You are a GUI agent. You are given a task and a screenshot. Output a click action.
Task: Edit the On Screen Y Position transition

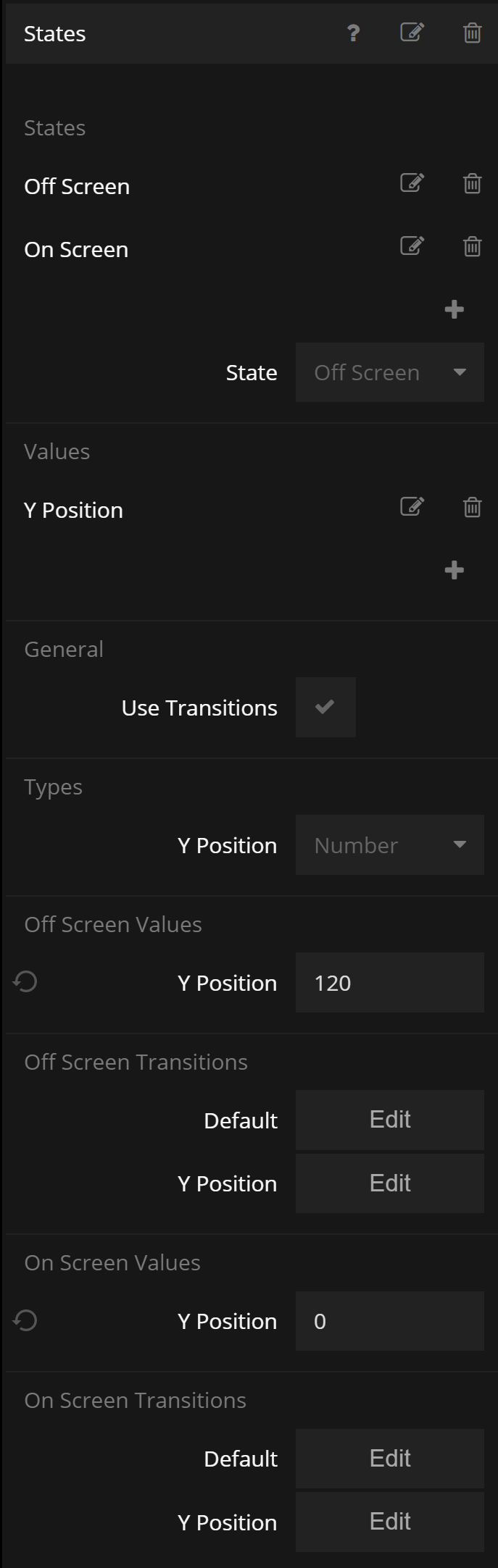coord(389,1522)
